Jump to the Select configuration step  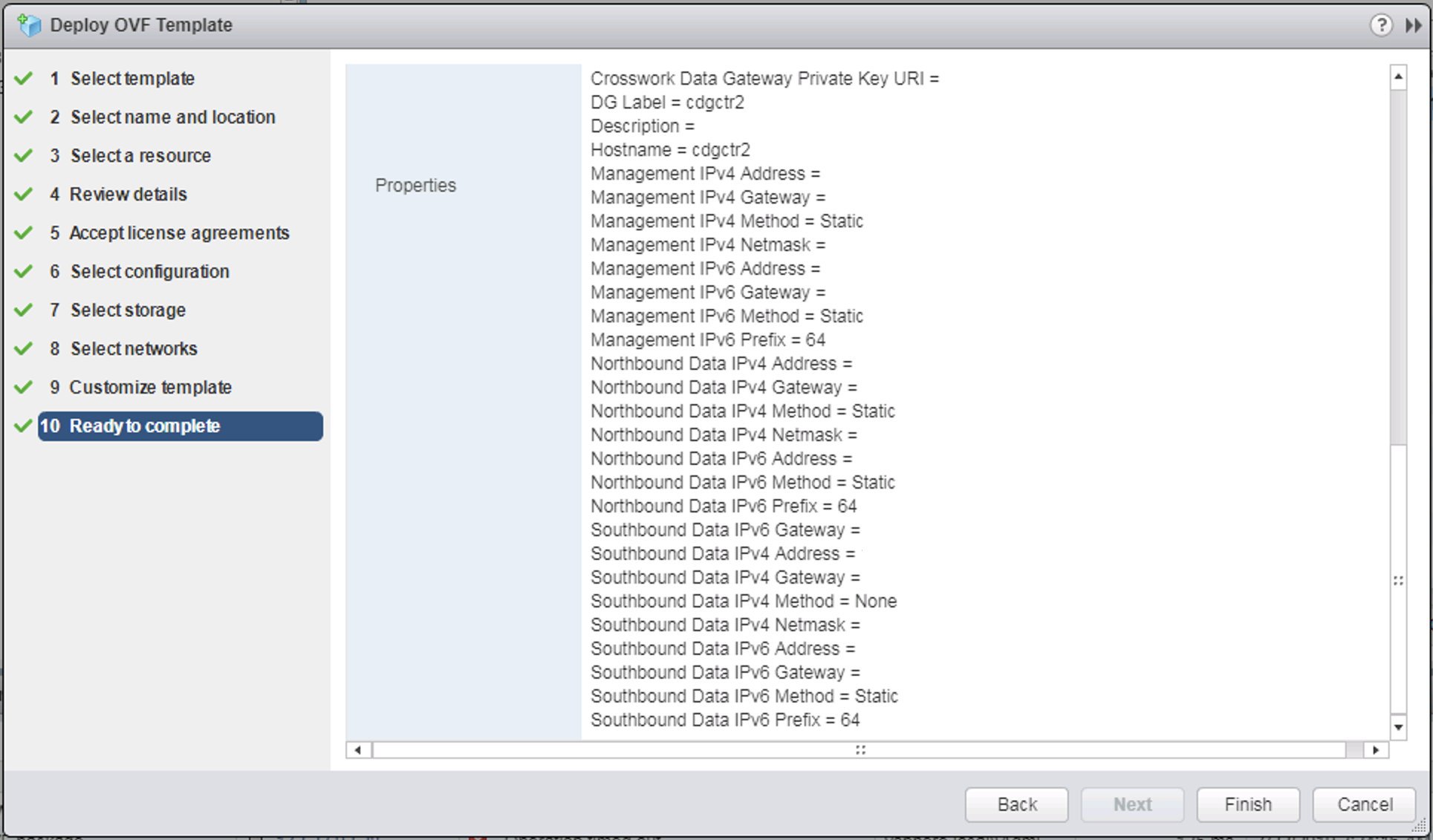(149, 271)
